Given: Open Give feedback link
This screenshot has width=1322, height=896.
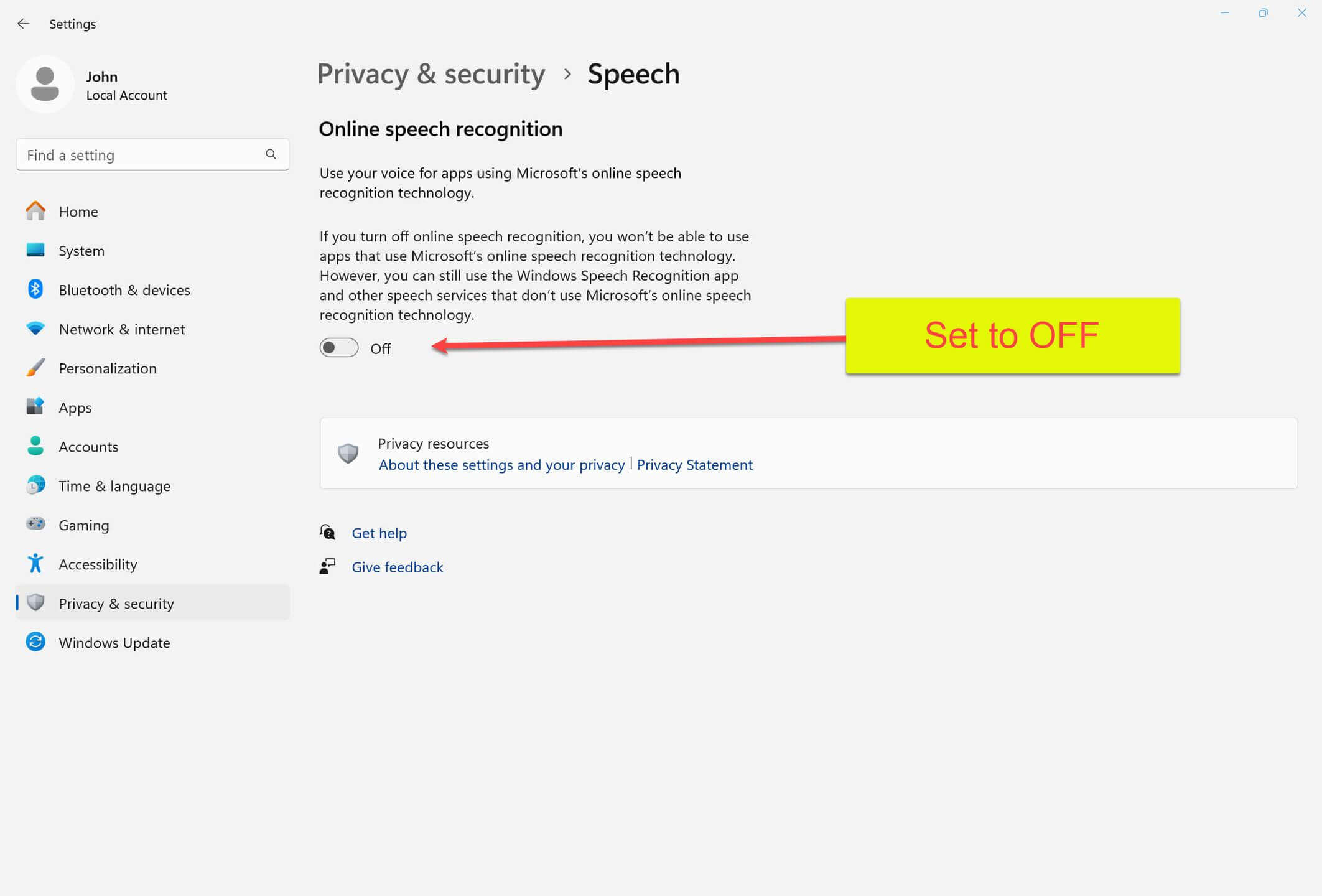Looking at the screenshot, I should pyautogui.click(x=398, y=567).
